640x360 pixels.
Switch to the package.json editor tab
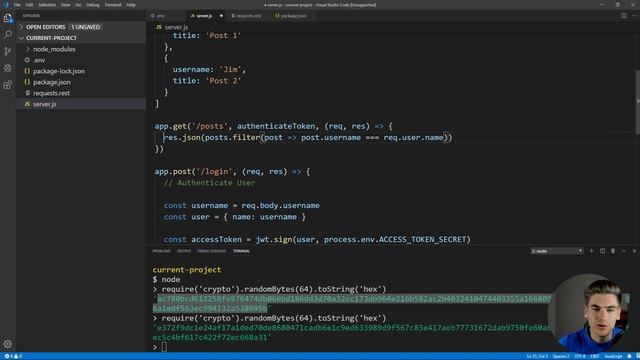pos(293,16)
